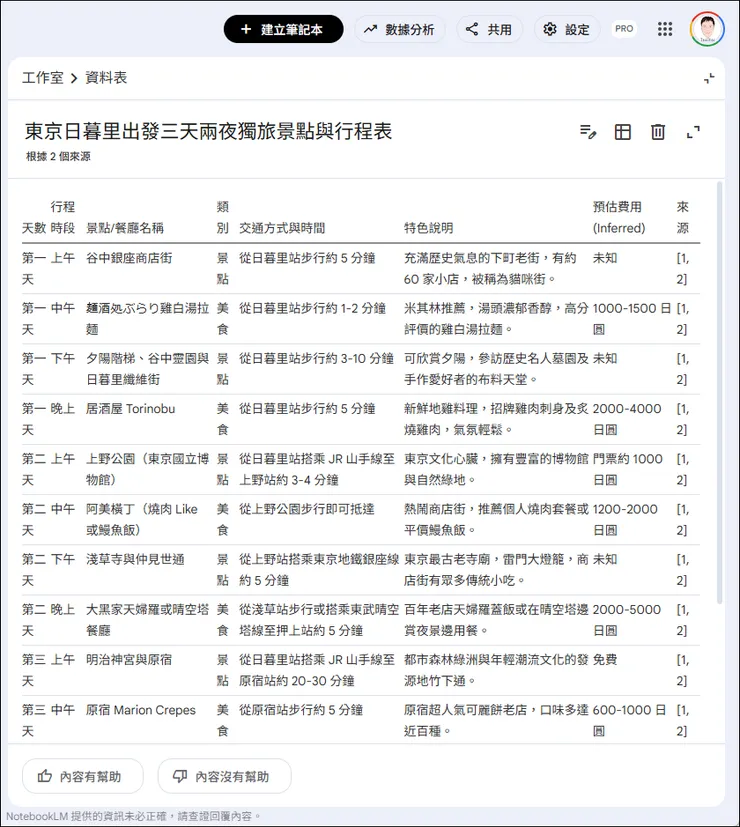Image resolution: width=740 pixels, height=827 pixels.
Task: Go to 工作室 breadcrumb
Action: (x=43, y=78)
